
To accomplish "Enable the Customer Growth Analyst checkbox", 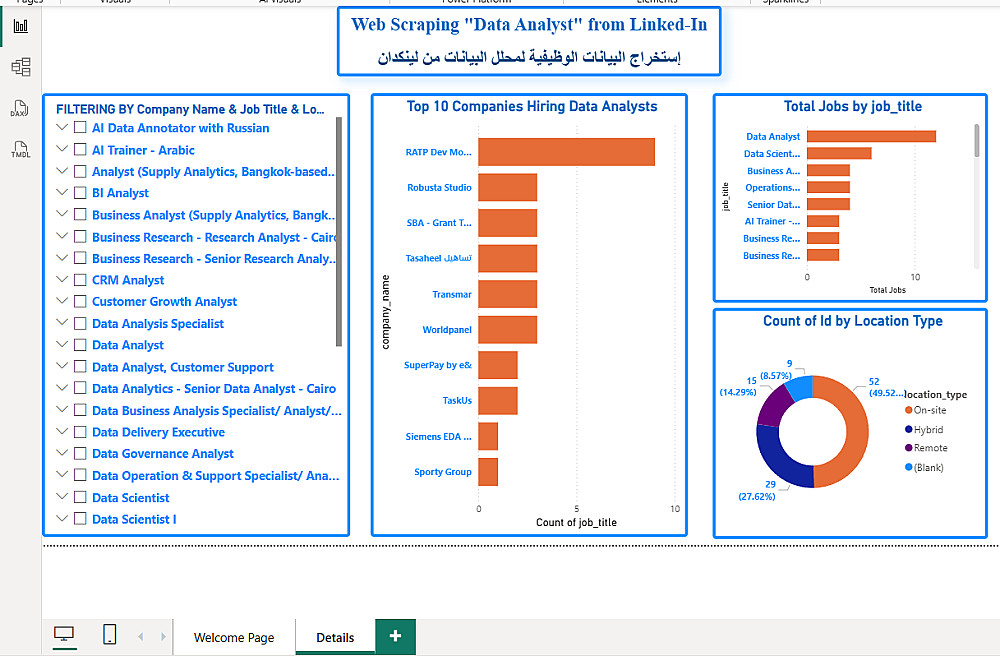I will click(x=80, y=302).
